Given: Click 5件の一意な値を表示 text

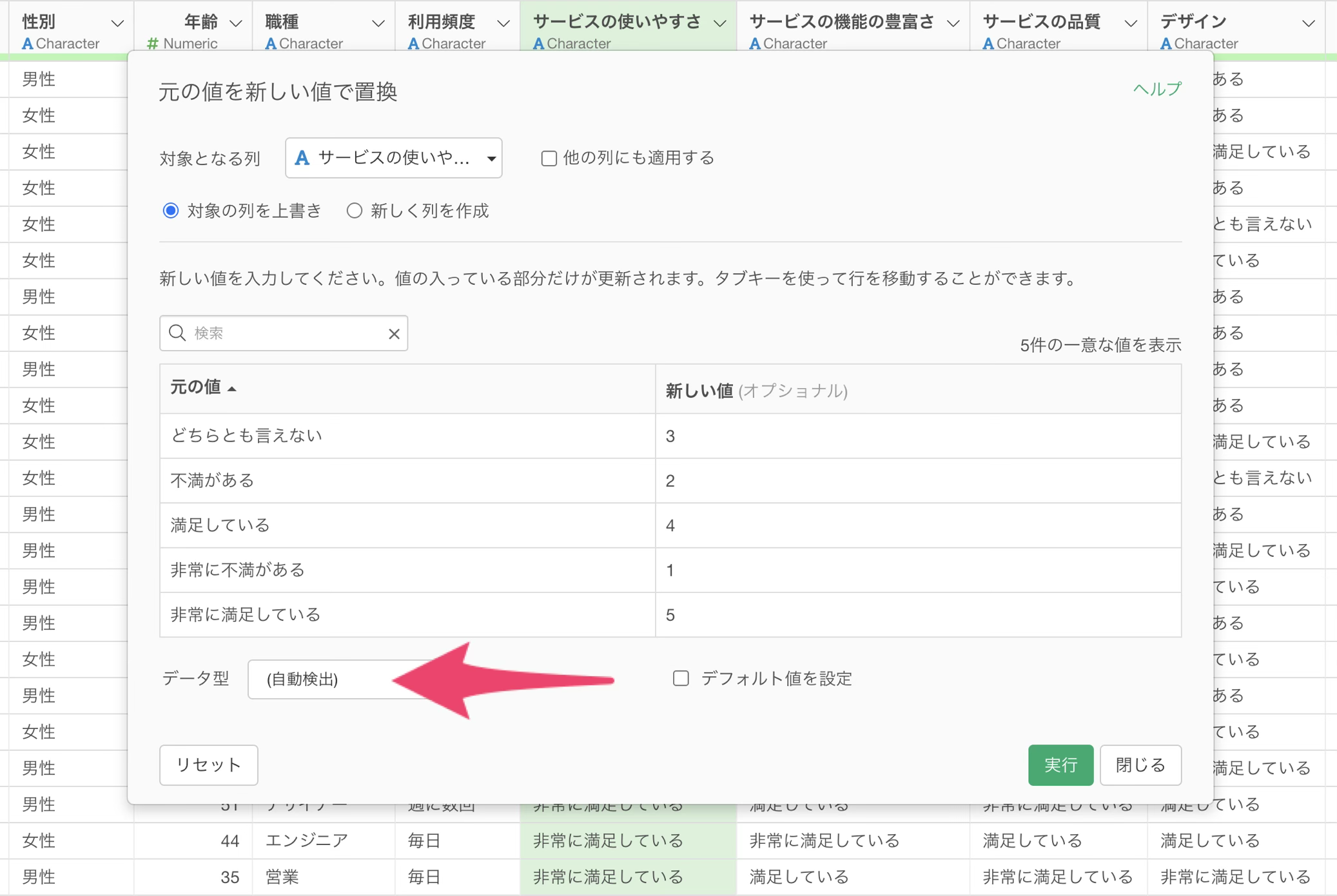Looking at the screenshot, I should click(x=1100, y=346).
